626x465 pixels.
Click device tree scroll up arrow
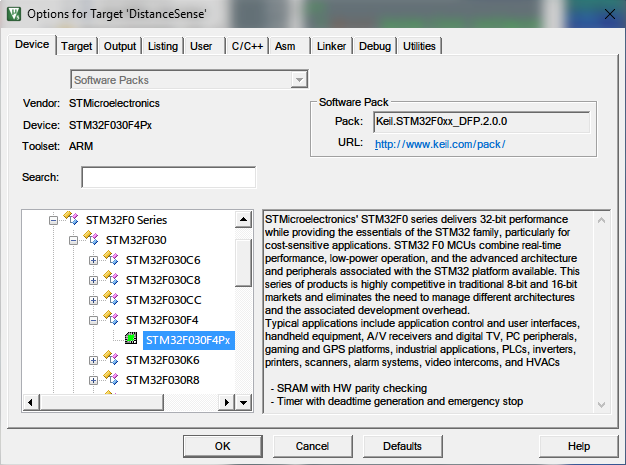243,220
